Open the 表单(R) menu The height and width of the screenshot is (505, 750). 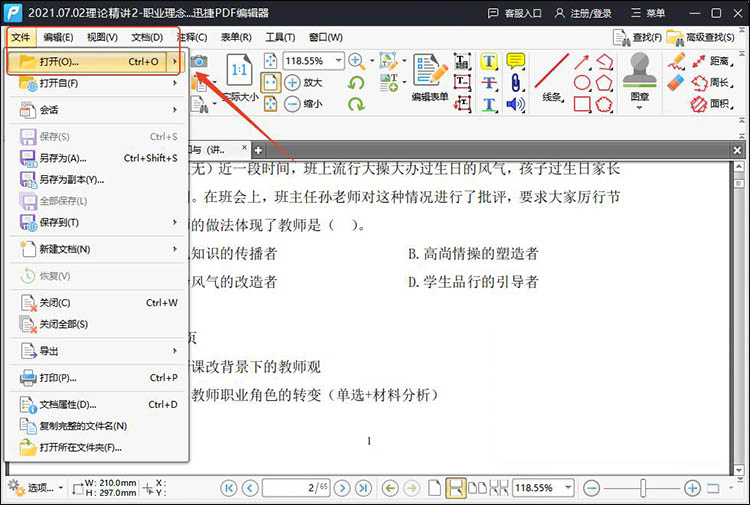[236, 37]
